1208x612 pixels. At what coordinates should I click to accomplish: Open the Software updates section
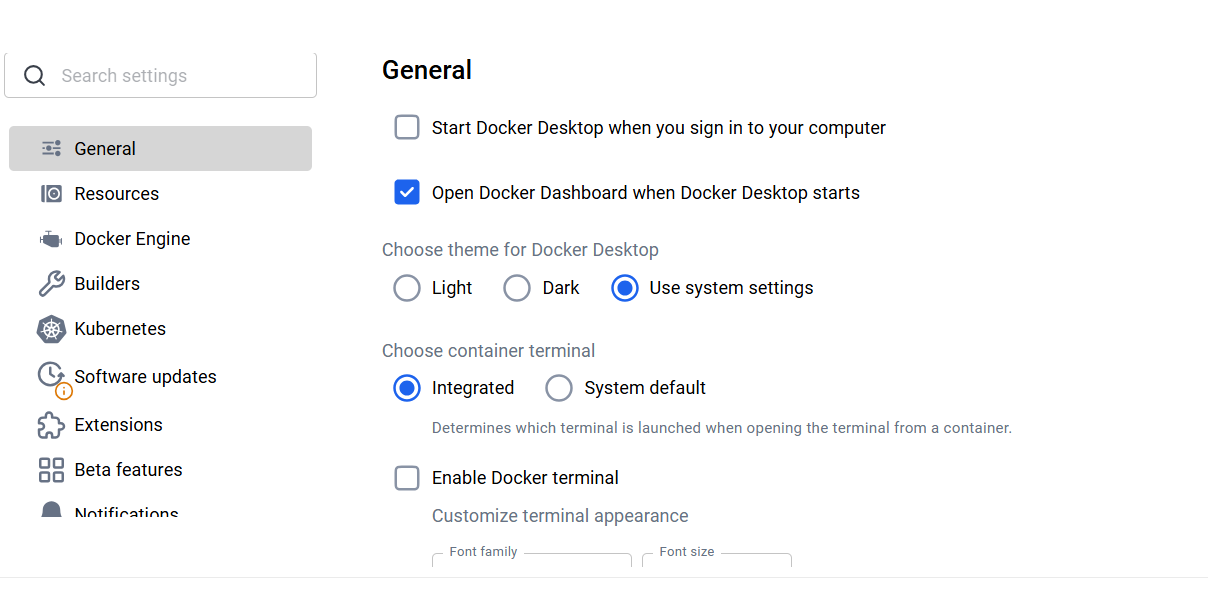point(160,377)
